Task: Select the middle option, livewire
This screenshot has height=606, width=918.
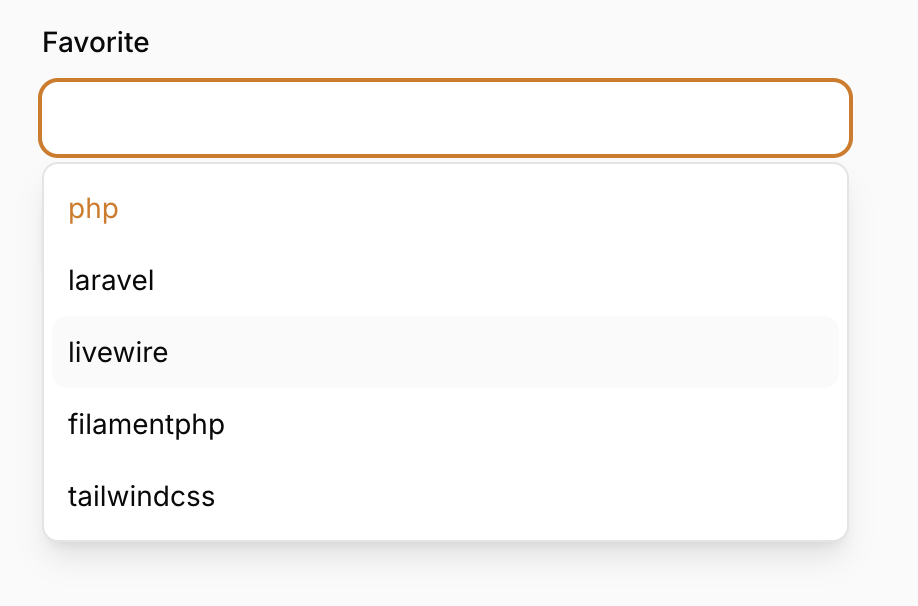Action: point(118,352)
